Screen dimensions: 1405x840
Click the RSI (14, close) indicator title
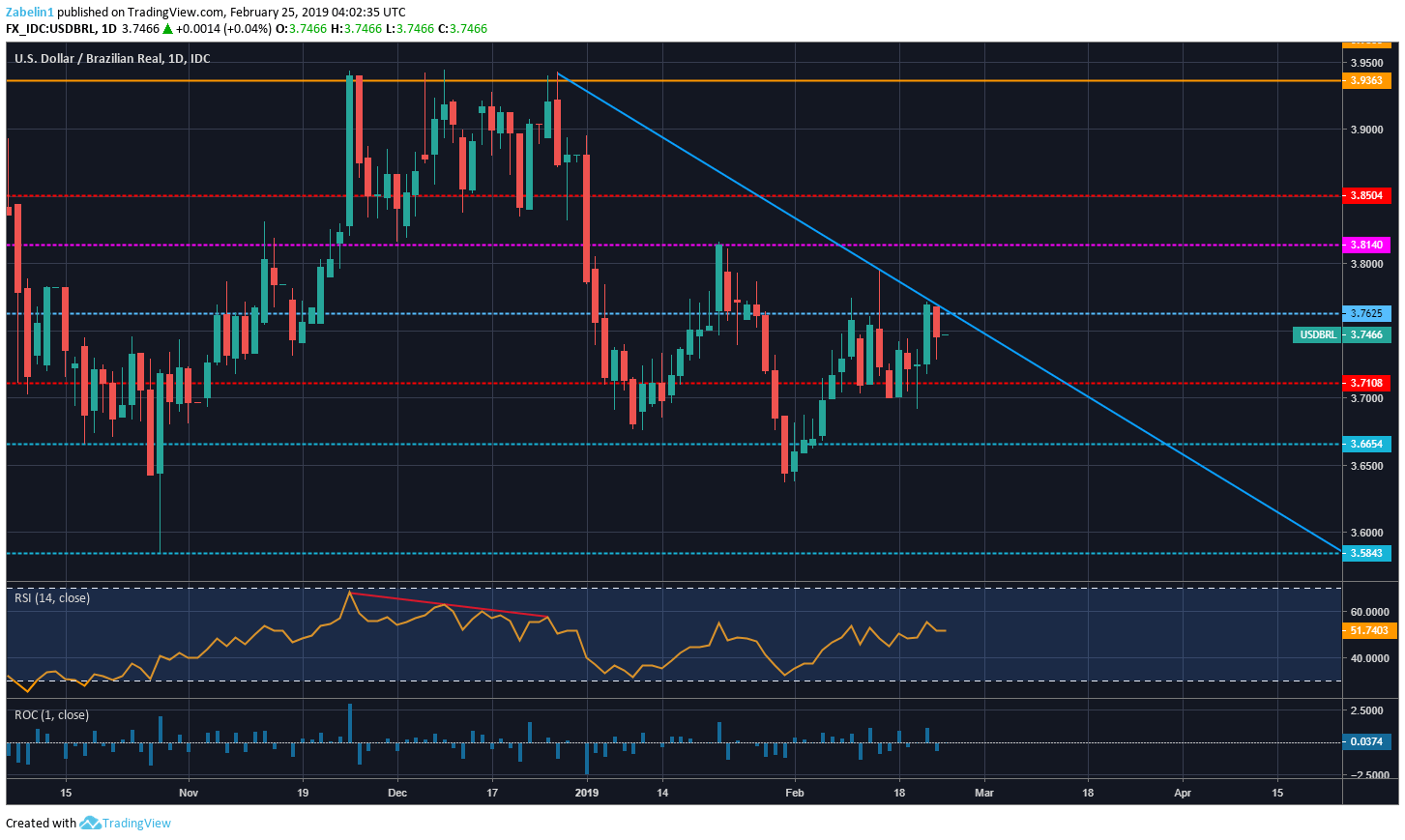(x=52, y=598)
